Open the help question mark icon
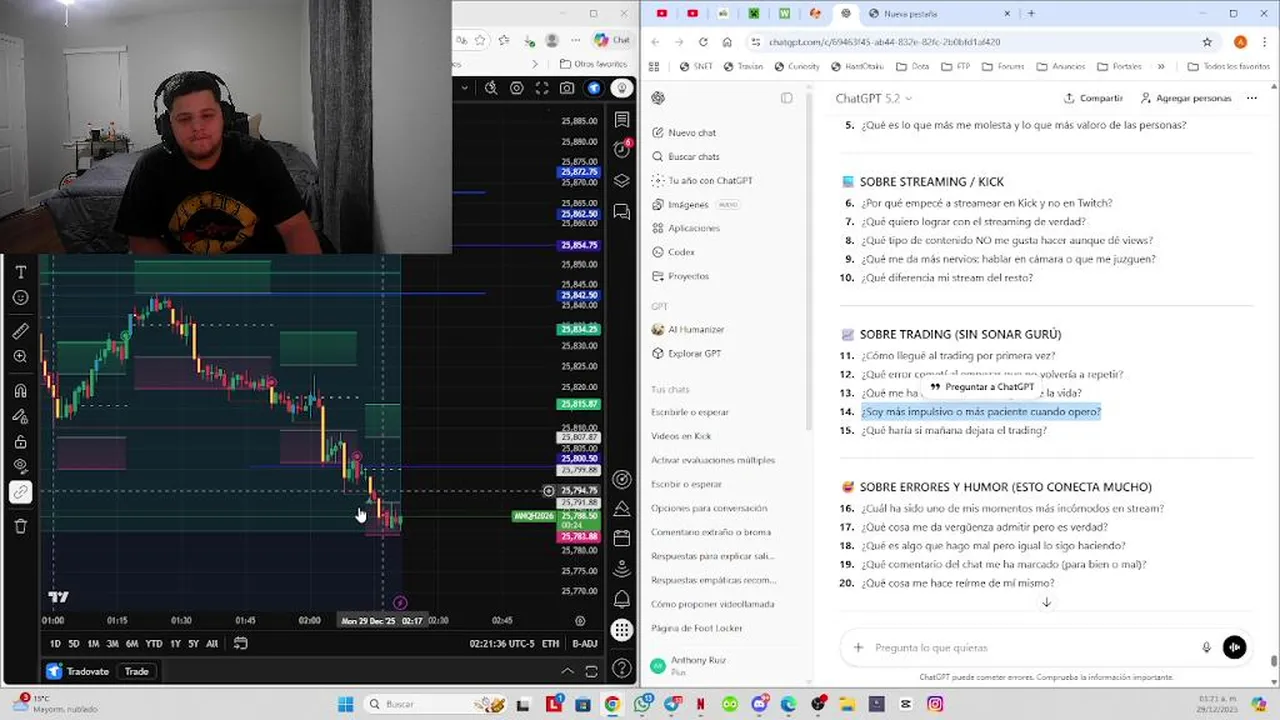This screenshot has width=1280, height=720. [622, 668]
